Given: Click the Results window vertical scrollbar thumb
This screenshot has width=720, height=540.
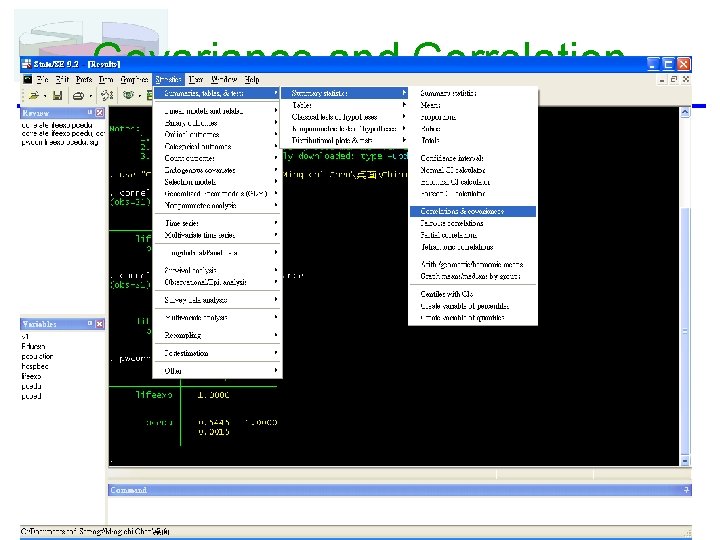Looking at the screenshot, I should pos(685,331).
